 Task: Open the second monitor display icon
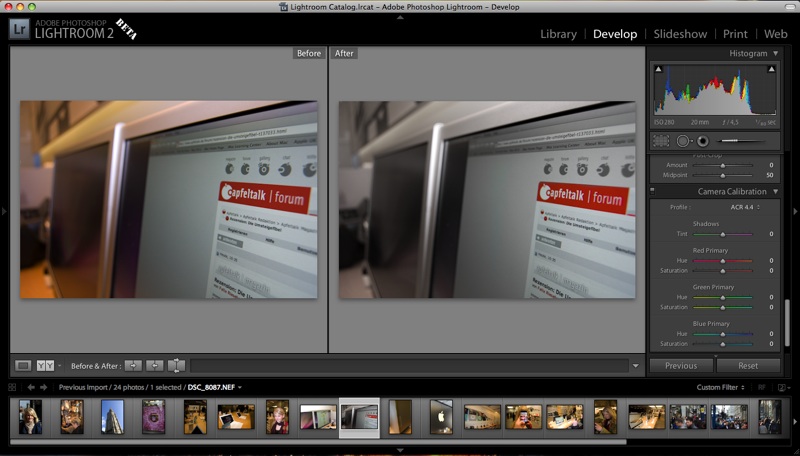tap(781, 388)
